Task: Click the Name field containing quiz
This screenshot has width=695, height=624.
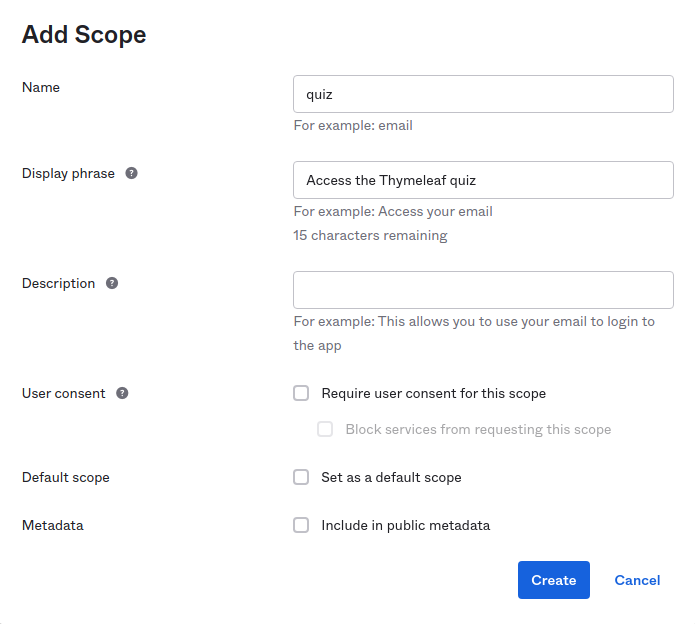Action: [x=483, y=94]
